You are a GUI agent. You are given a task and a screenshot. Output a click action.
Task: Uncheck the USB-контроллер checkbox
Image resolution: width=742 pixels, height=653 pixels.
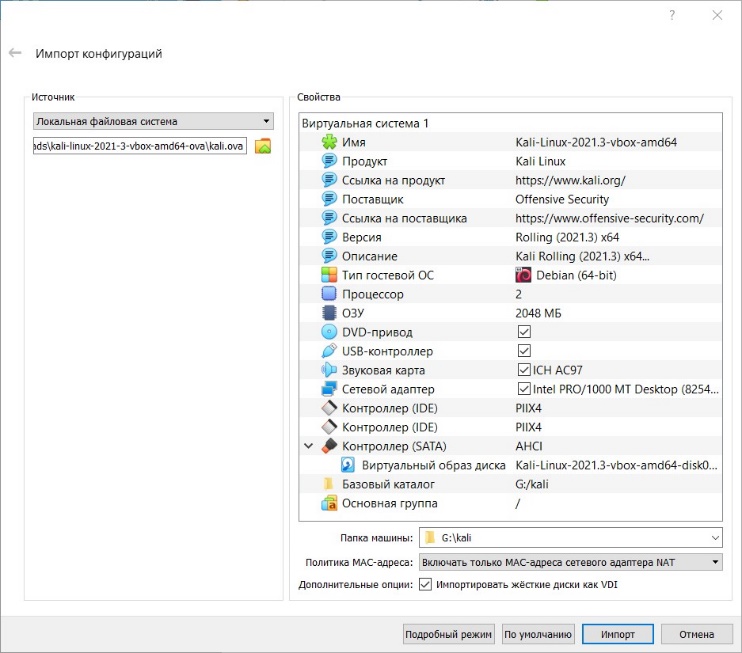click(x=524, y=351)
